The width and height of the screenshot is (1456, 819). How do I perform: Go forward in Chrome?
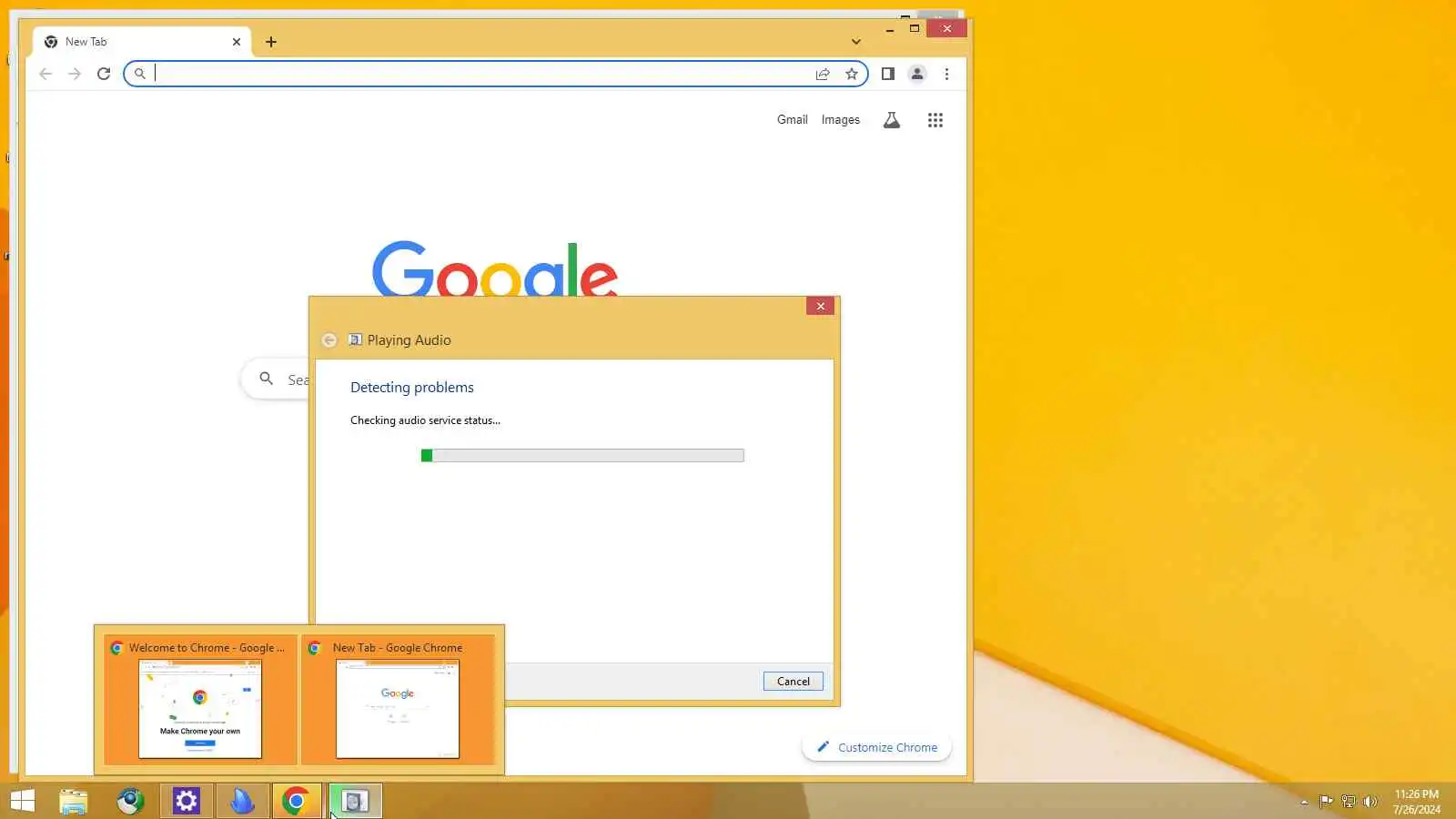pos(75,74)
